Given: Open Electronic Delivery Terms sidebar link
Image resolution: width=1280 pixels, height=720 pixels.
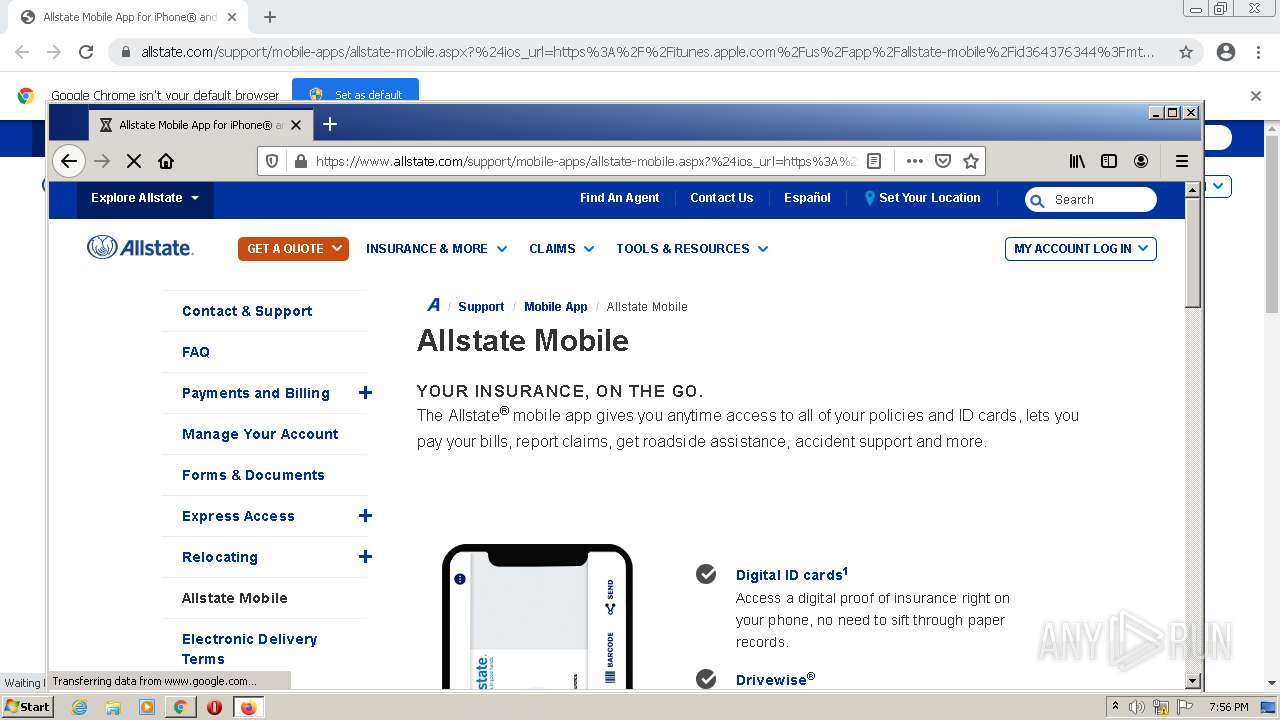Looking at the screenshot, I should (249, 649).
